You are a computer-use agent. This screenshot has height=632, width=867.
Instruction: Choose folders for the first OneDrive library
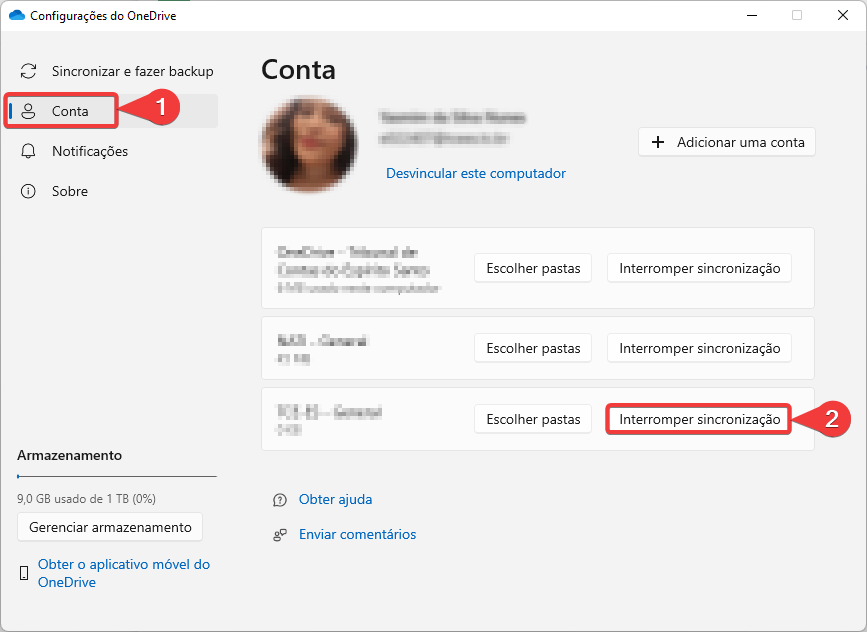pos(533,268)
